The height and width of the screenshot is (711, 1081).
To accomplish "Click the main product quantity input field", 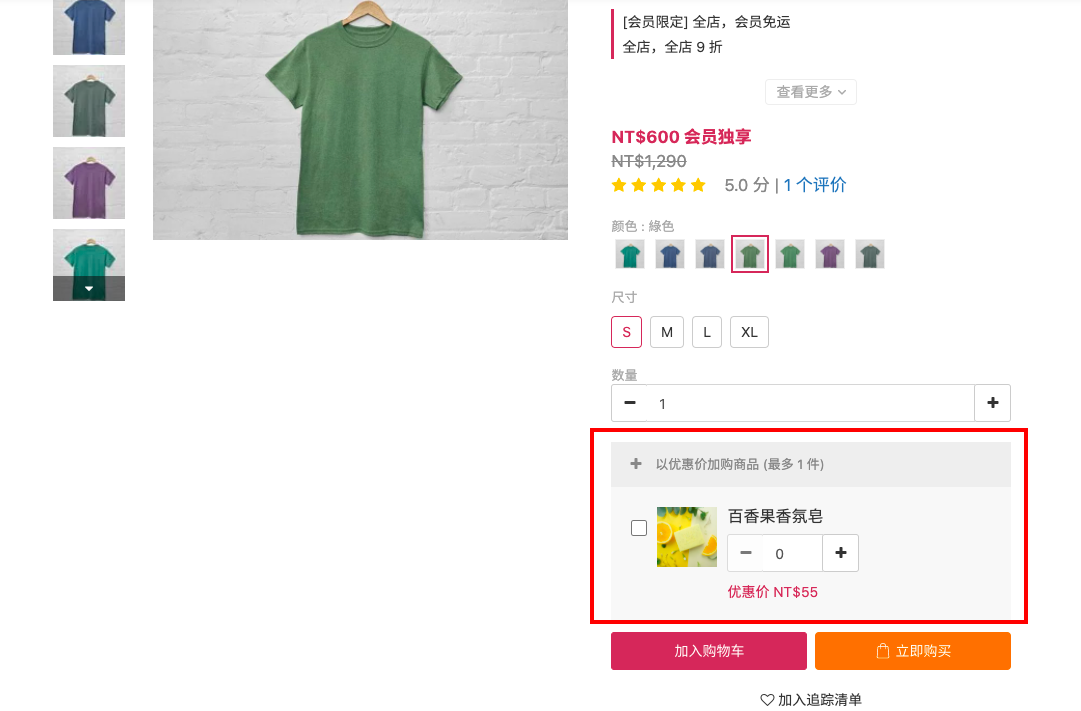I will 811,403.
